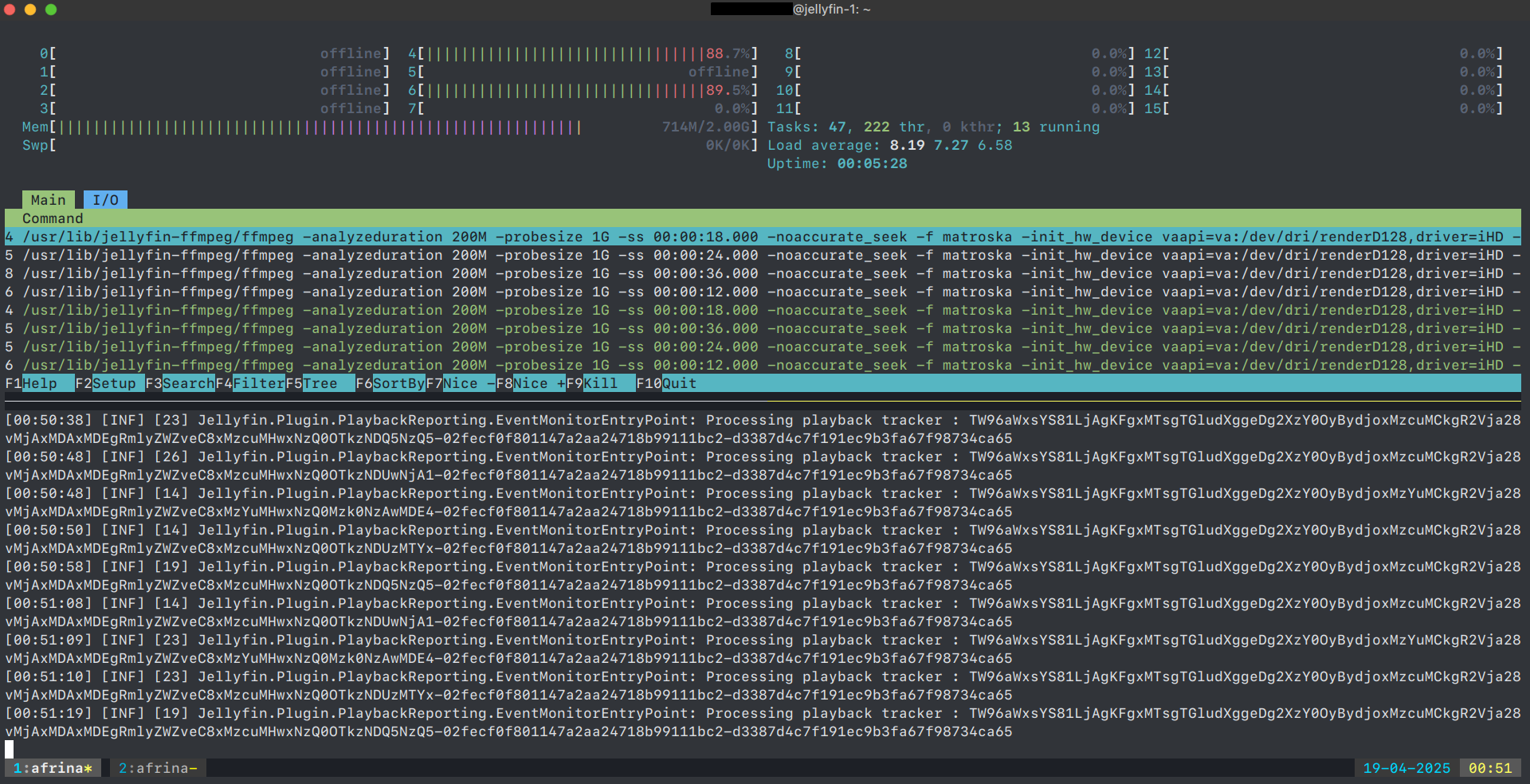Click the Command column header

53,218
